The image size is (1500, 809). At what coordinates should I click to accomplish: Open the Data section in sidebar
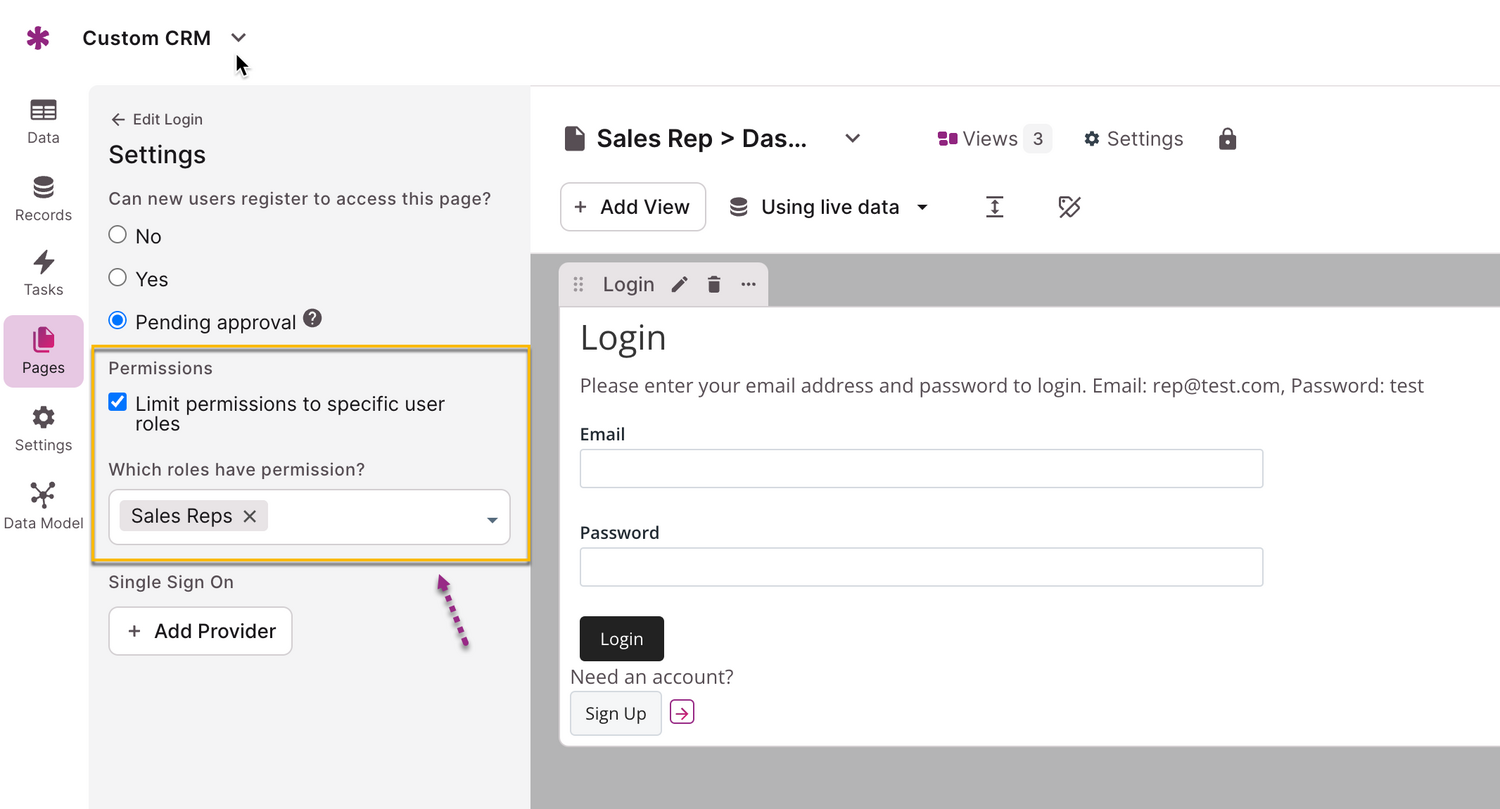(43, 121)
